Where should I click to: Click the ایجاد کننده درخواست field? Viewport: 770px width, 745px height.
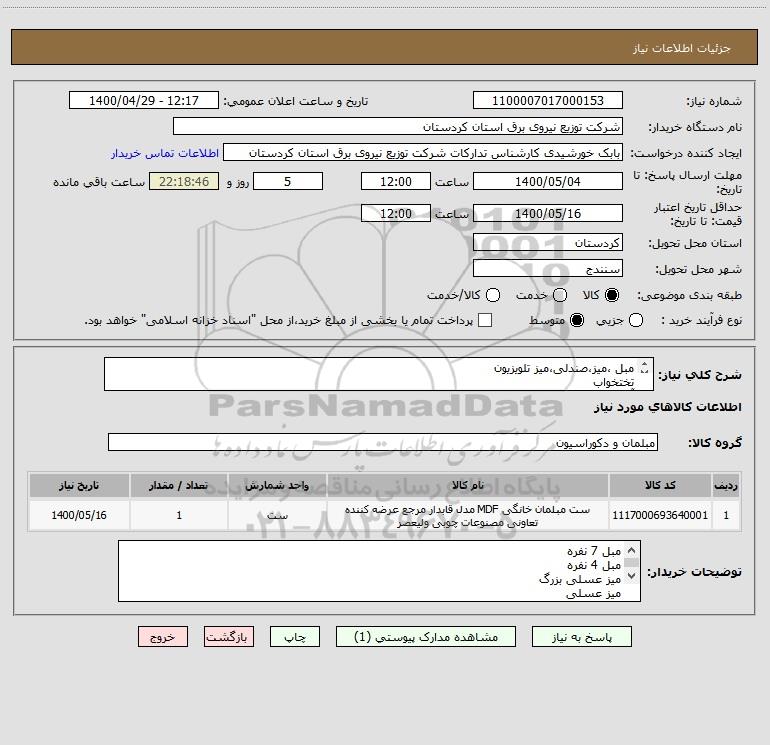coord(422,153)
